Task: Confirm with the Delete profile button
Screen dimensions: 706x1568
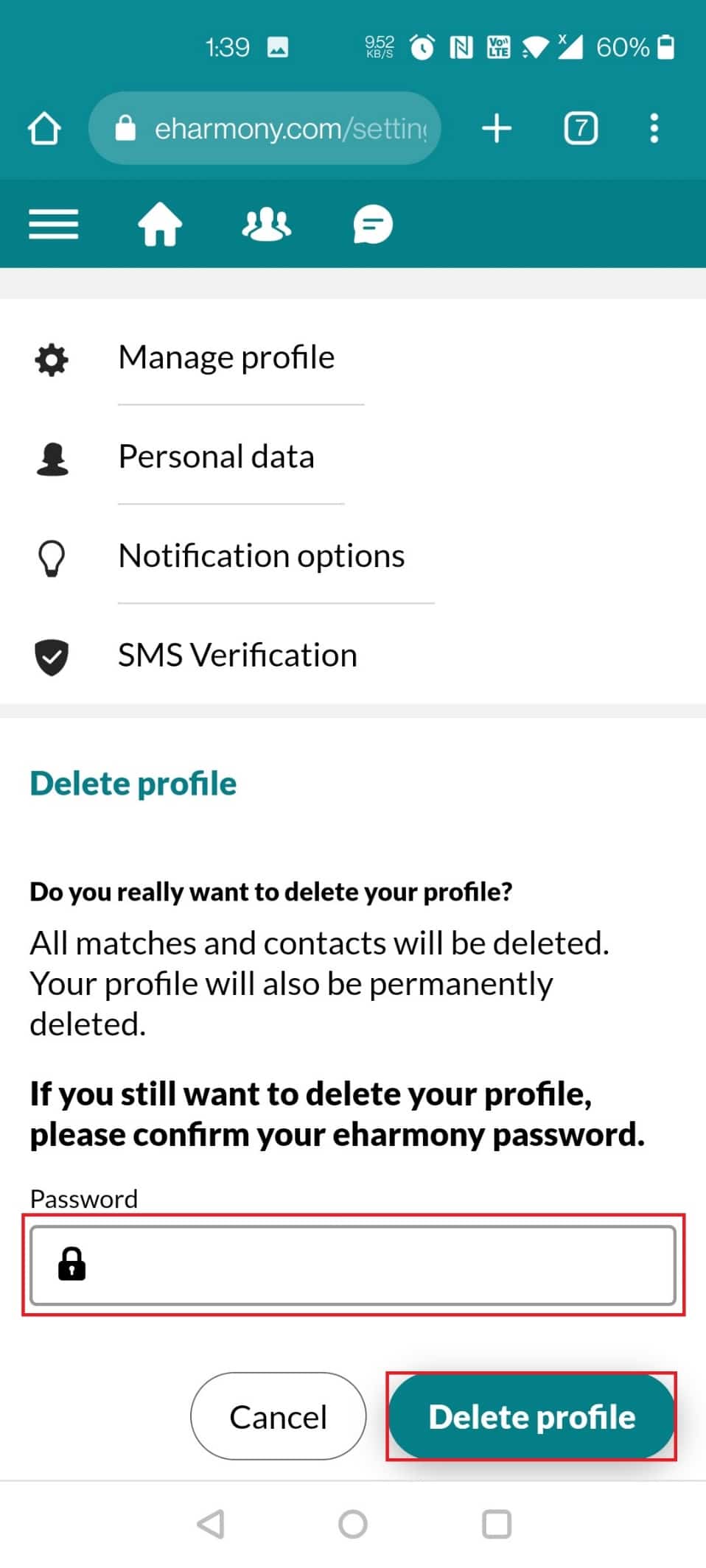Action: click(531, 1416)
